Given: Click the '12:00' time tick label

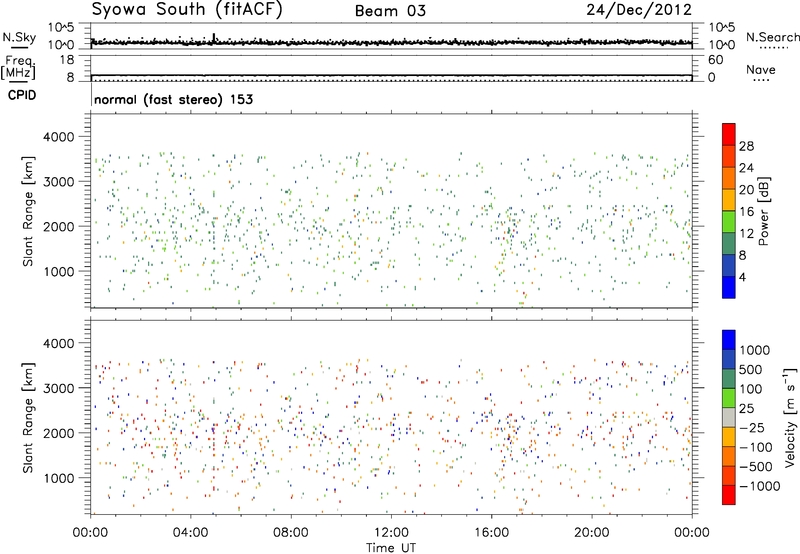Looking at the screenshot, I should 391,533.
